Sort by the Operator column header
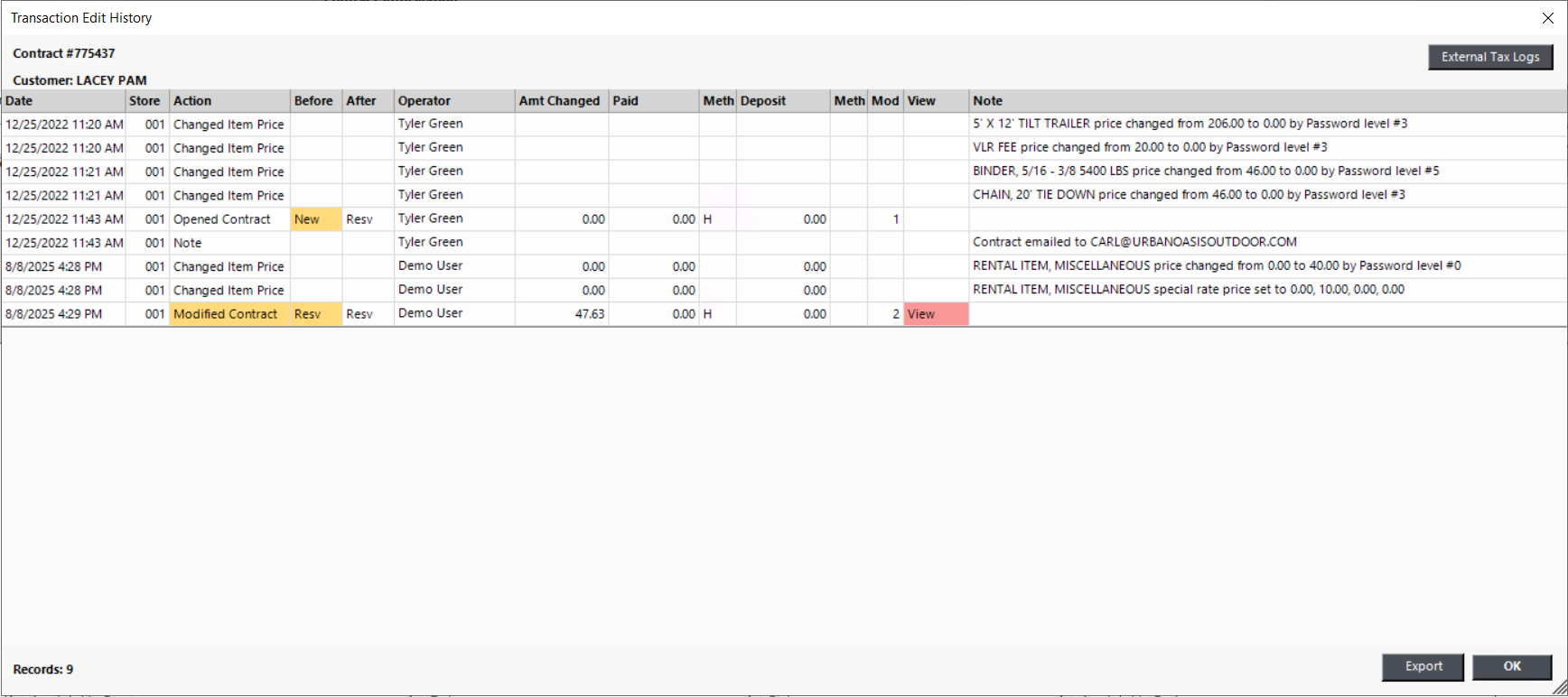The image size is (1568, 697). pos(453,101)
